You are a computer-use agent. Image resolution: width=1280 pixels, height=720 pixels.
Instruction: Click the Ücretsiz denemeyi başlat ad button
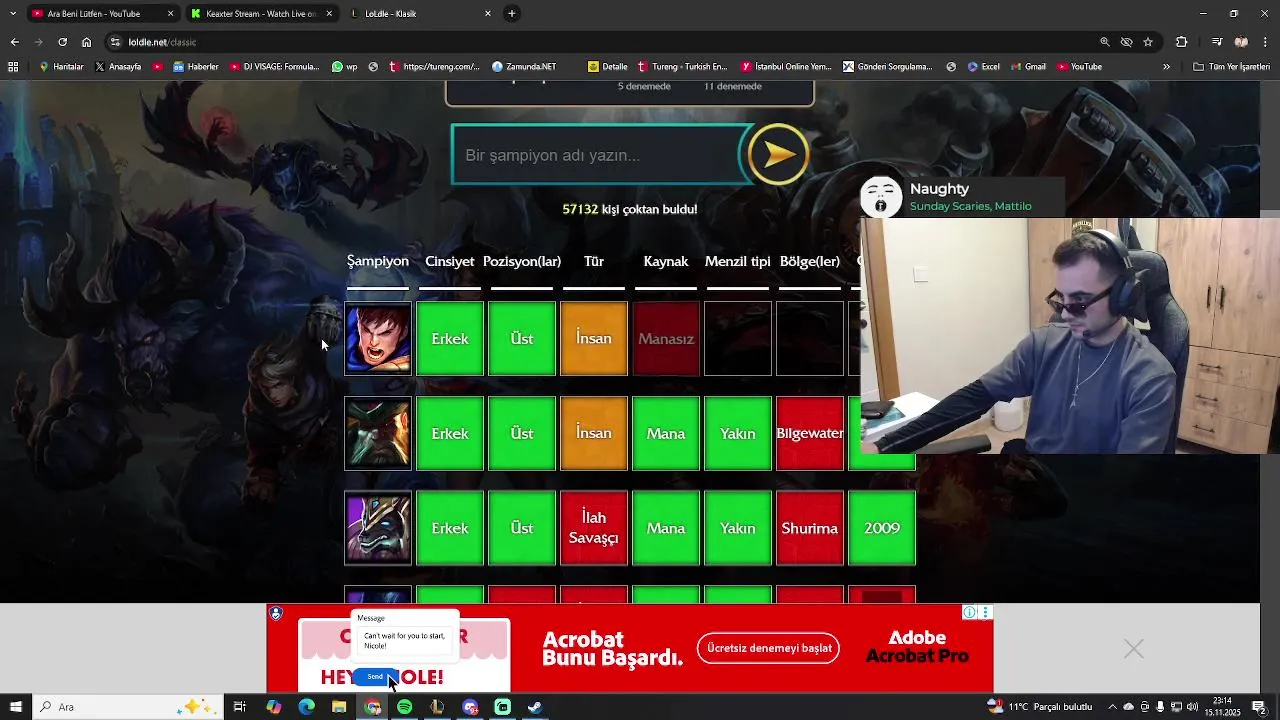769,648
